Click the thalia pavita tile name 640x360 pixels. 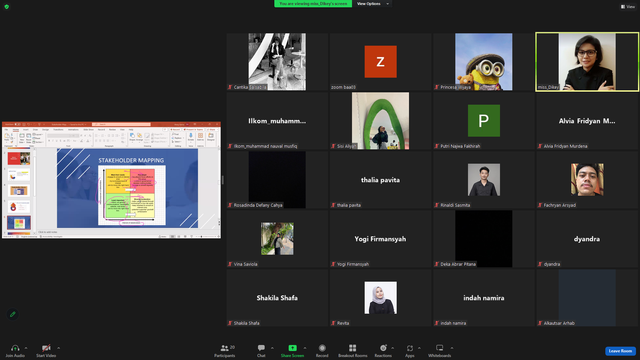tap(380, 180)
